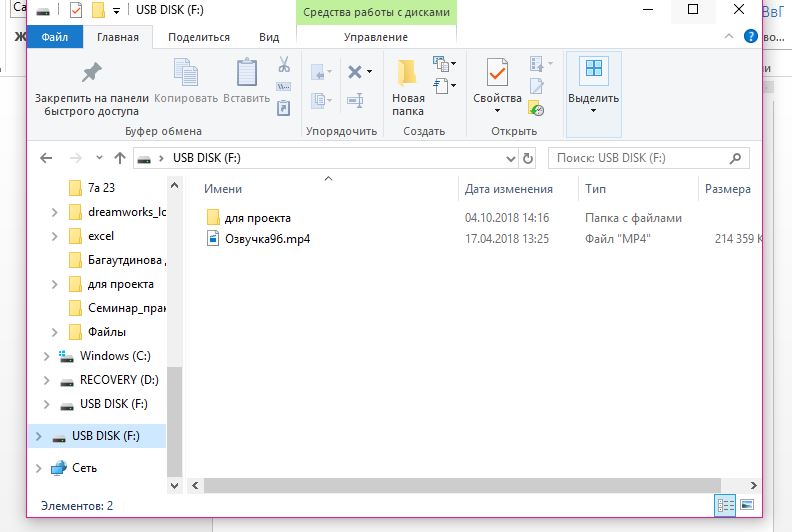Expand the Файлы folder in tree
The image size is (792, 532).
coord(55,332)
